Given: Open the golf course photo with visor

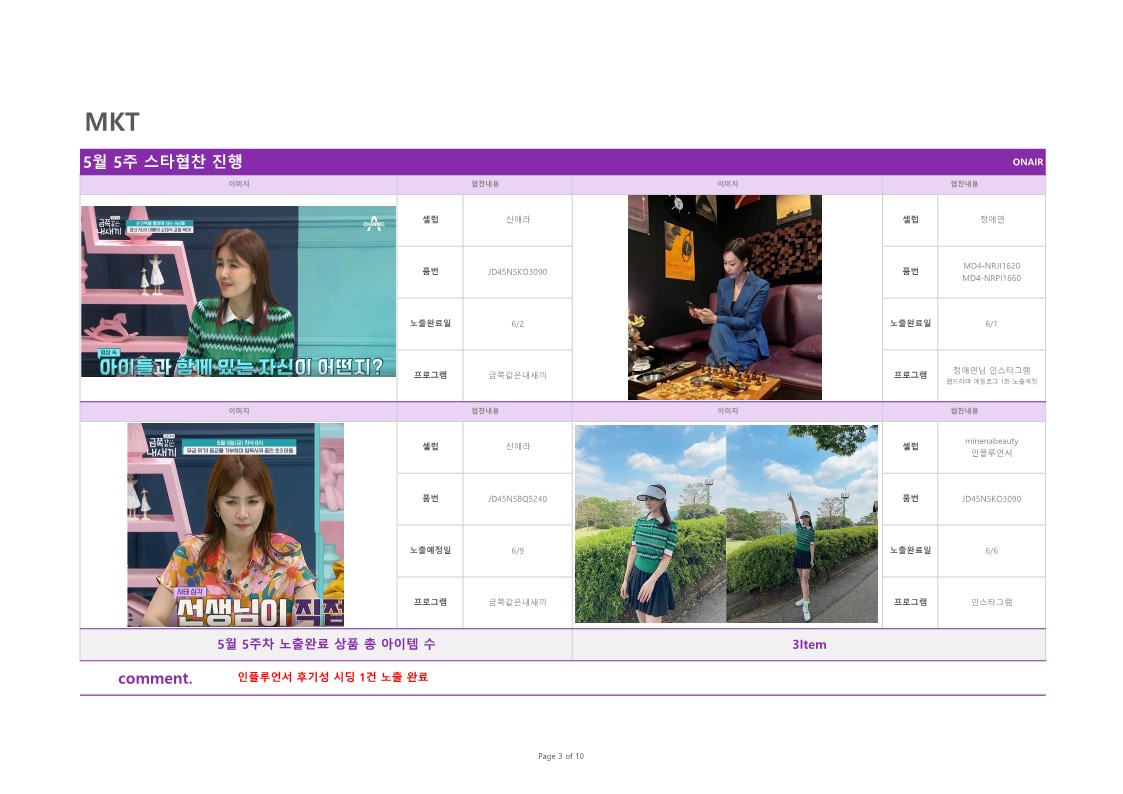Looking at the screenshot, I should 650,524.
